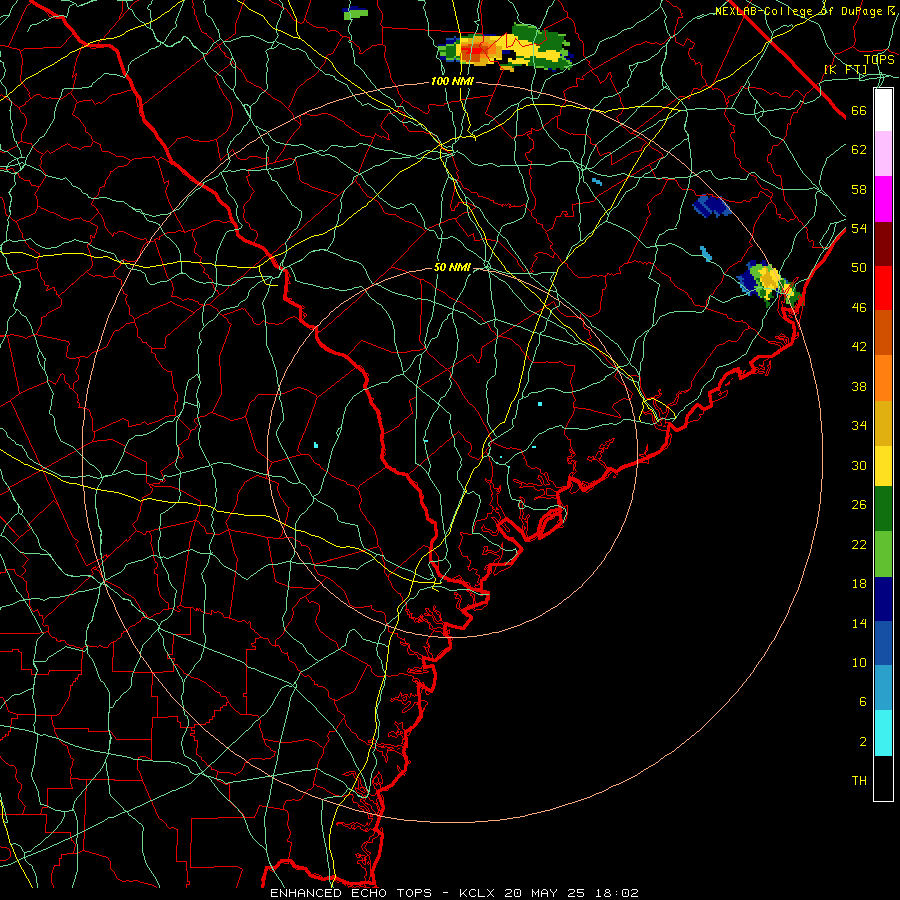Click the small green echo at top edge
This screenshot has width=900, height=900.
tap(355, 13)
